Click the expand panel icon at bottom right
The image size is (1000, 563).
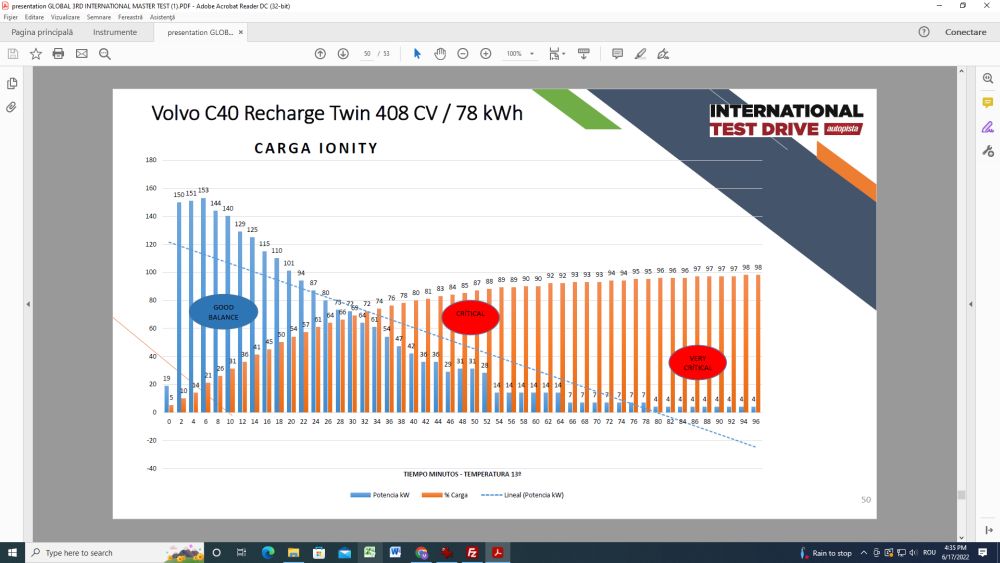pyautogui.click(x=989, y=530)
